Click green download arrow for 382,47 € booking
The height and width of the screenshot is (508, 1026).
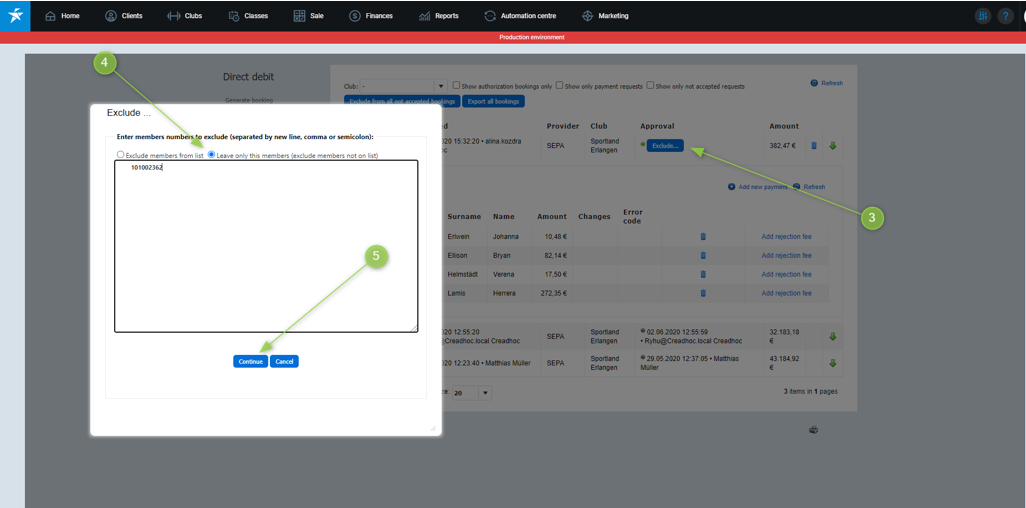pos(833,146)
